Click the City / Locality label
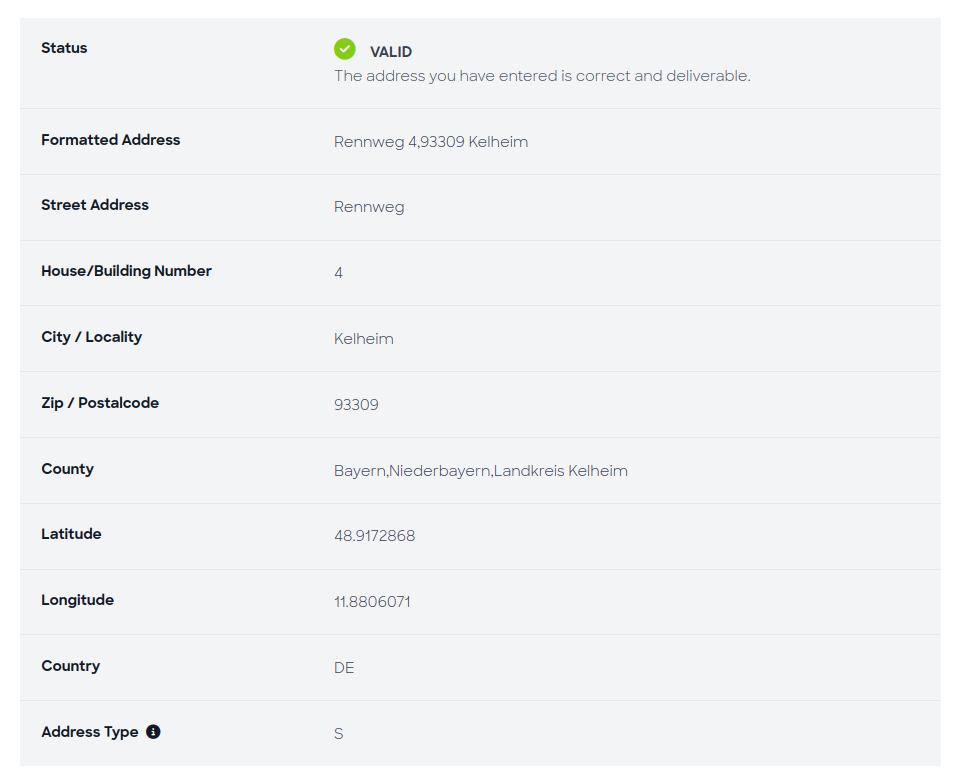Screen dimensions: 960x779 click(x=91, y=337)
